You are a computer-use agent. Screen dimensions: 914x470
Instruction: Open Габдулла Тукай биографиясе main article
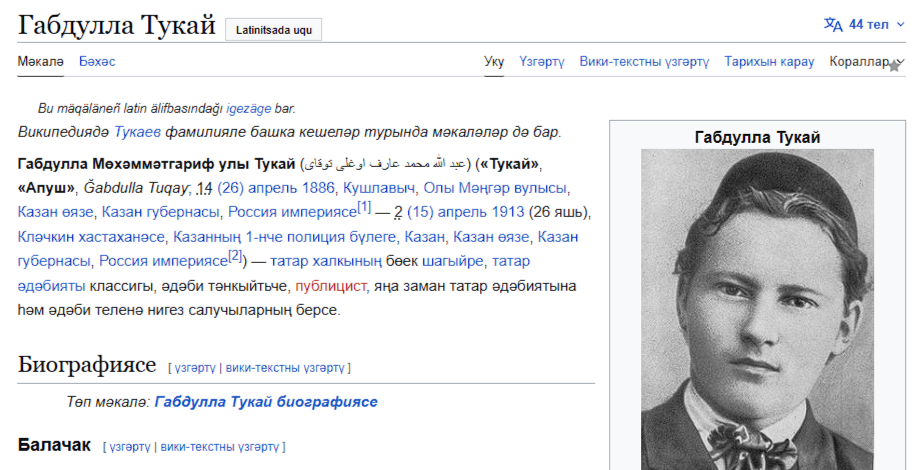266,402
